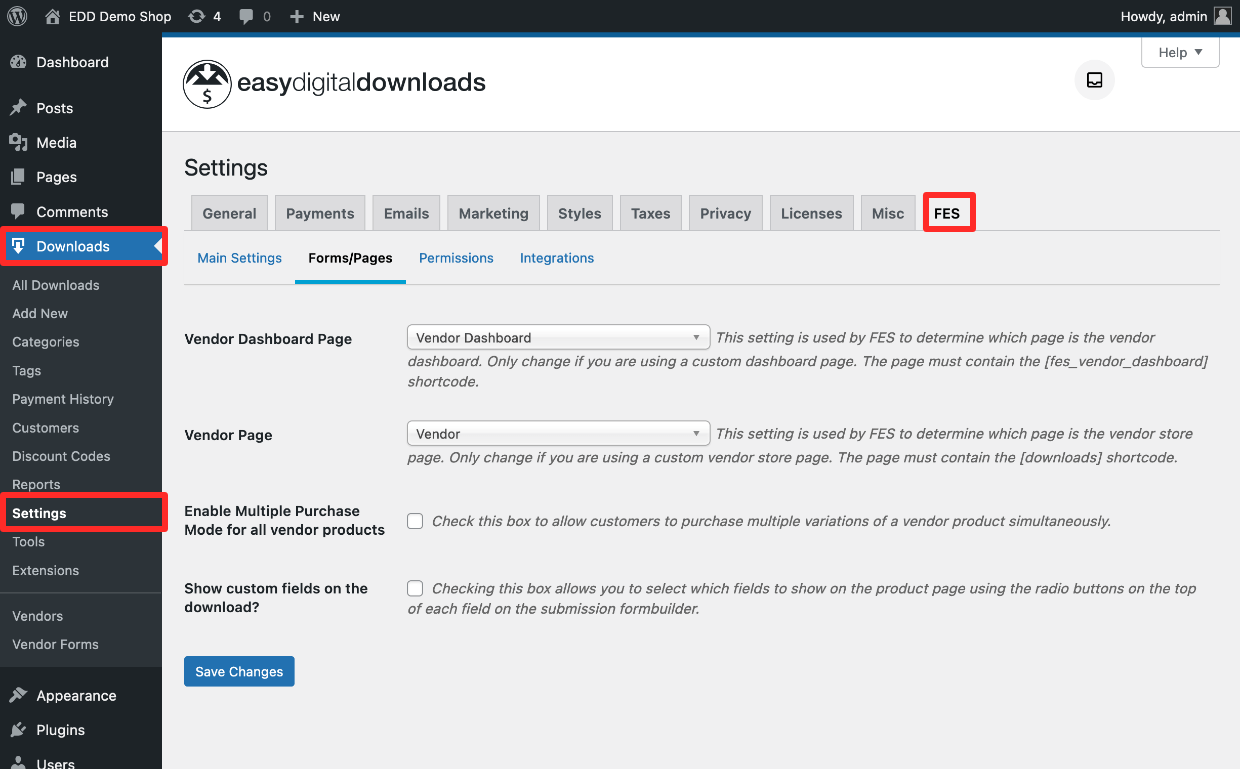This screenshot has height=769, width=1240.
Task: Select the Privacy tab
Action: click(725, 213)
